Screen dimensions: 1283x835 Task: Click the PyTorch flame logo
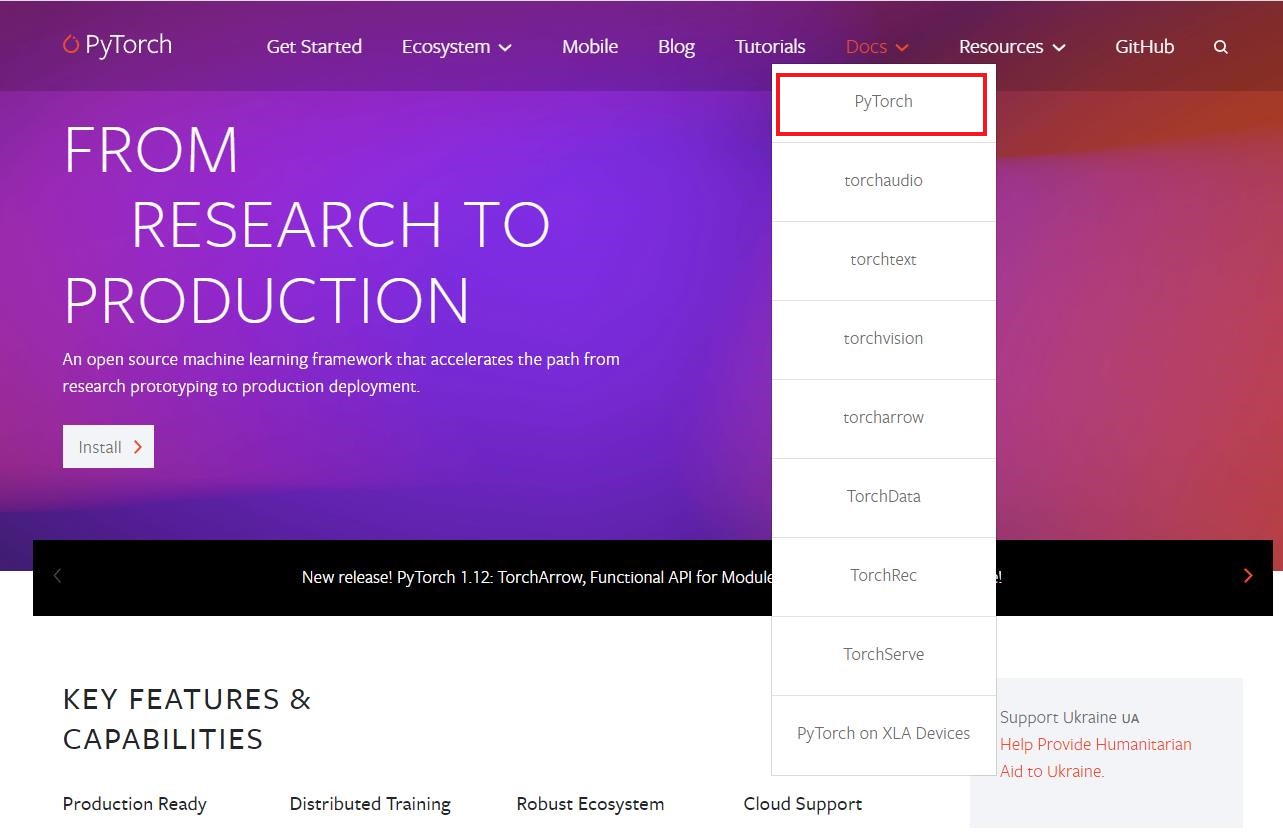pos(71,44)
